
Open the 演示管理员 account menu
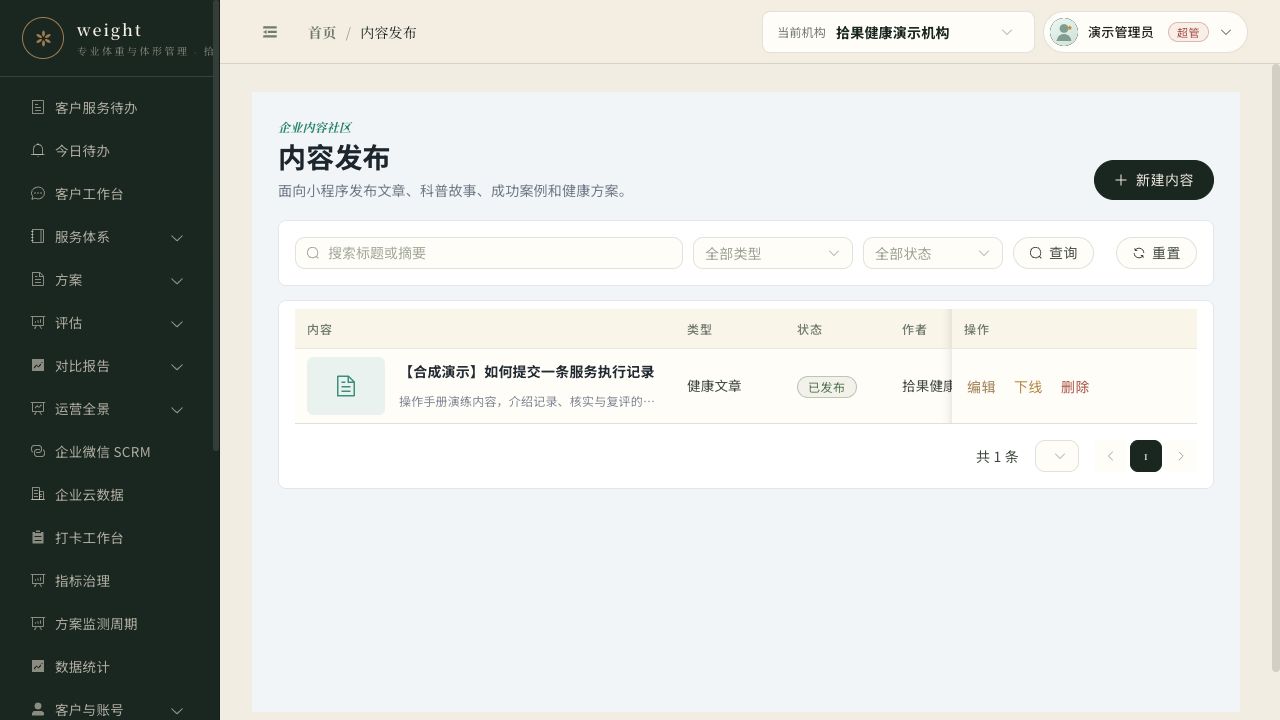1145,32
